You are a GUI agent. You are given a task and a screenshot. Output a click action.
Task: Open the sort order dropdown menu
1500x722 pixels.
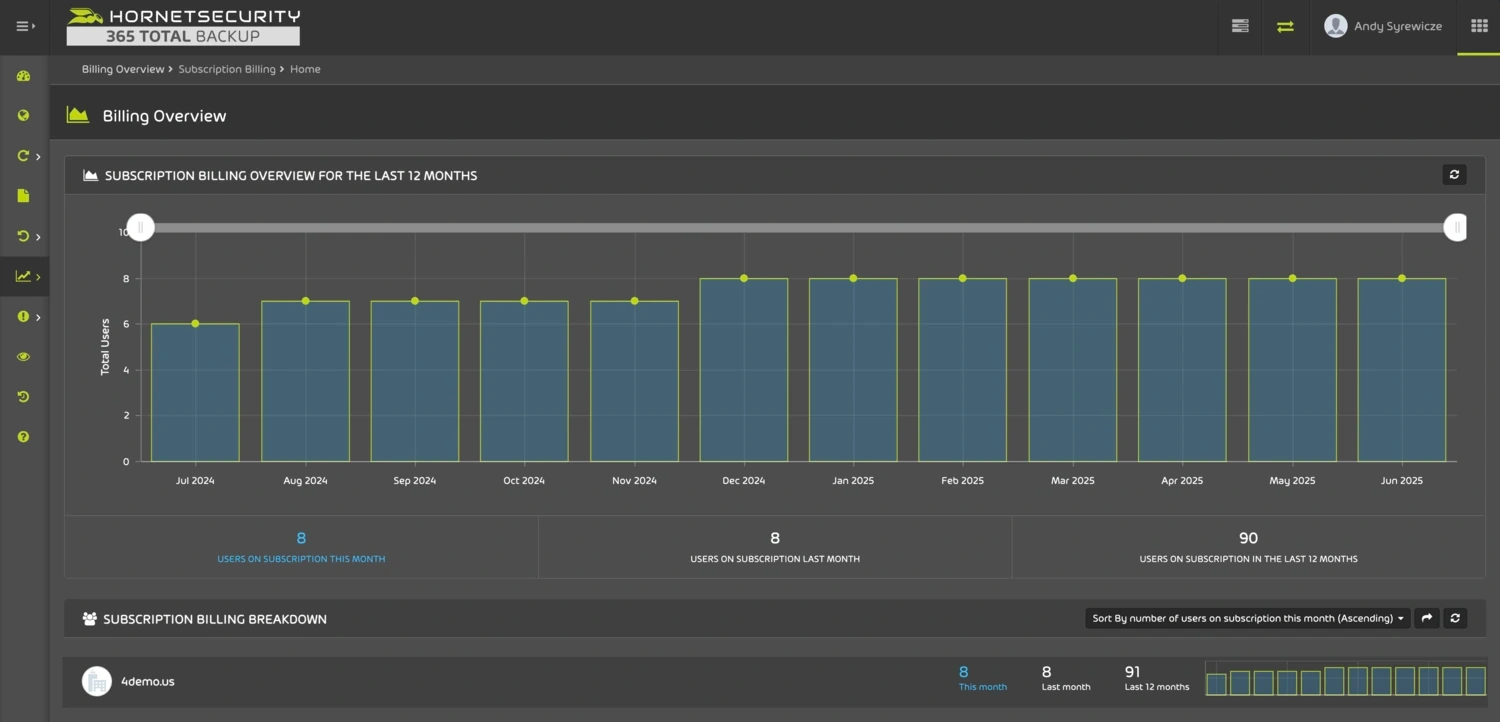[1245, 618]
